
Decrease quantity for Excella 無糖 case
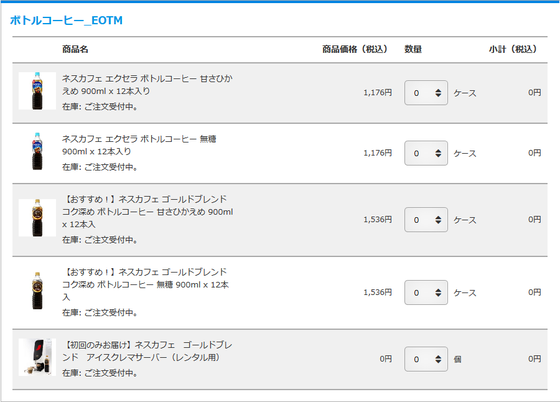(x=438, y=156)
